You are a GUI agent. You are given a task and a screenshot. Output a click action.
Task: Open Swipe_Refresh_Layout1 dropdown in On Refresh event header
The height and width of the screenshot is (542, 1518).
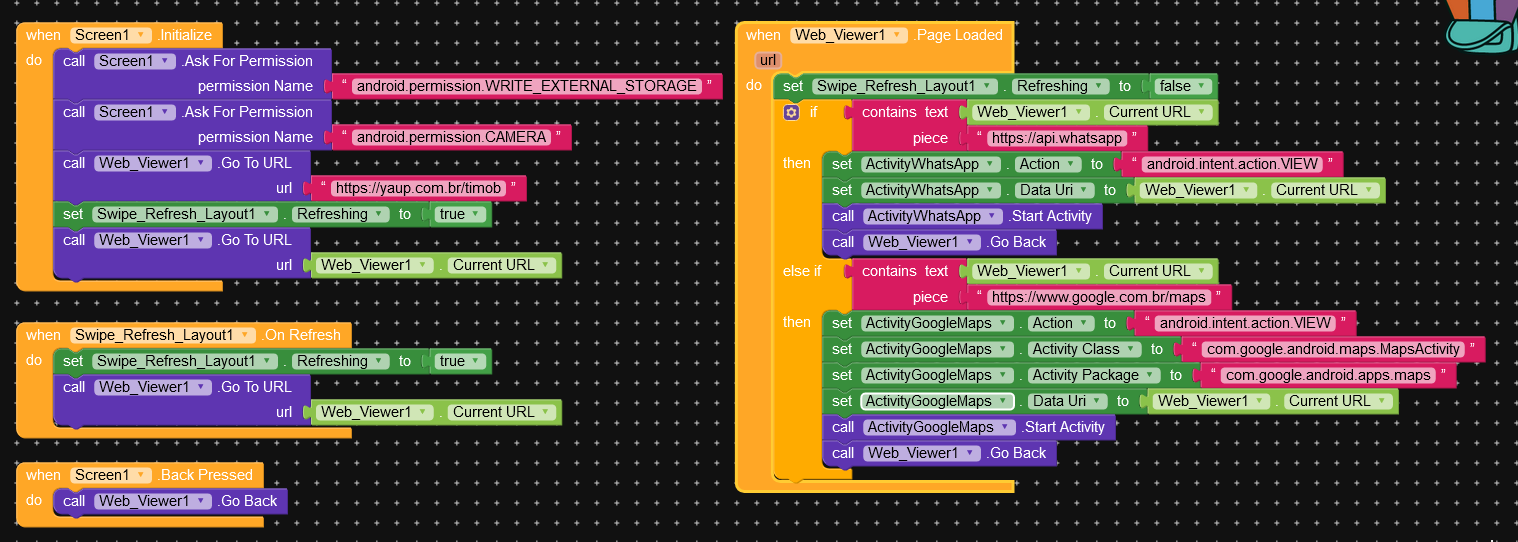tap(163, 335)
